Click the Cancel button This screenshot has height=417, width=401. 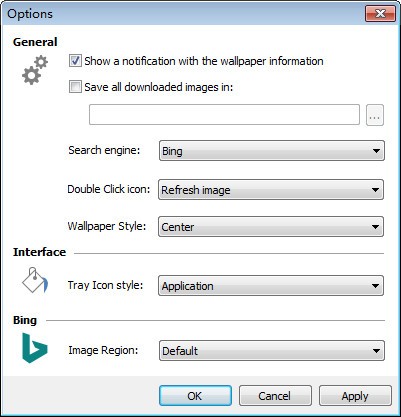tap(275, 396)
